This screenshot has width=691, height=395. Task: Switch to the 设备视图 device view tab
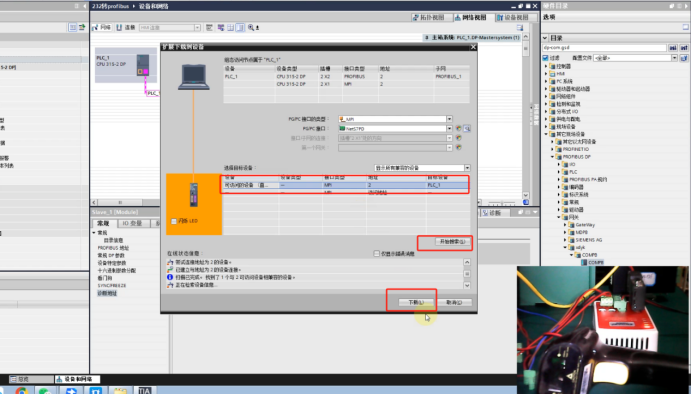tap(513, 18)
